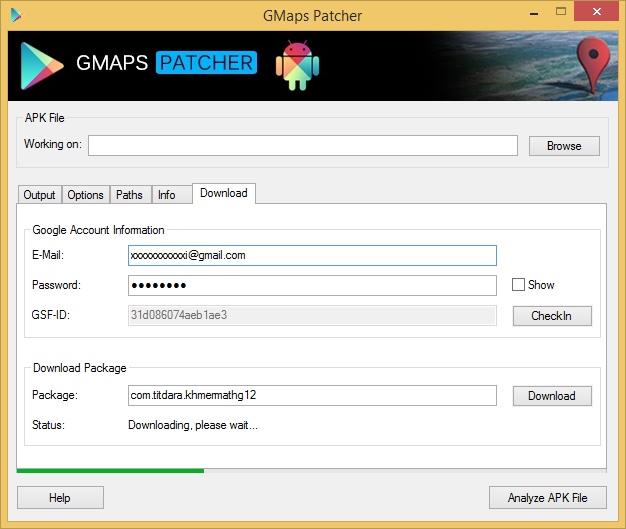
Task: Click into the E-Mail input field
Action: (x=312, y=256)
